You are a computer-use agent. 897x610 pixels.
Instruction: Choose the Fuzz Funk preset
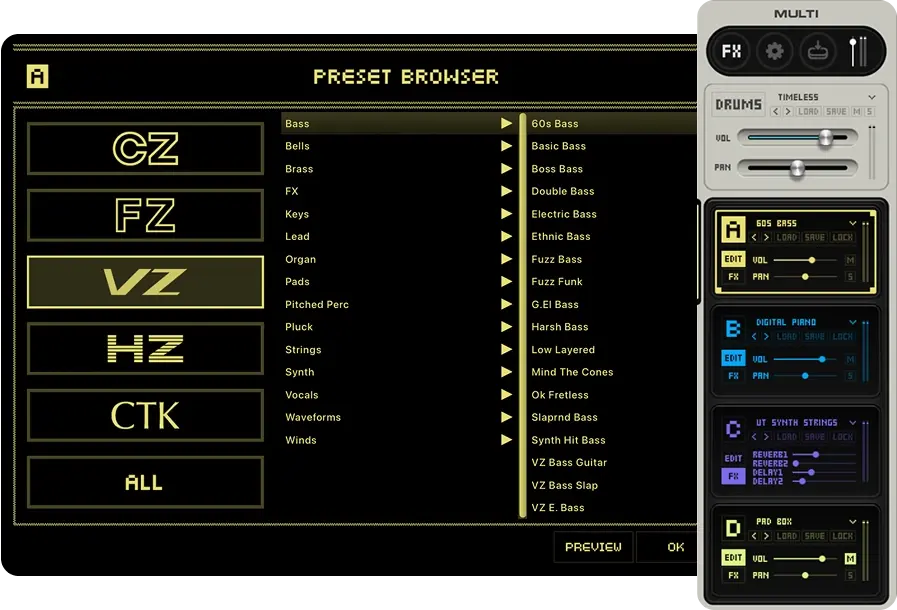[x=557, y=282]
